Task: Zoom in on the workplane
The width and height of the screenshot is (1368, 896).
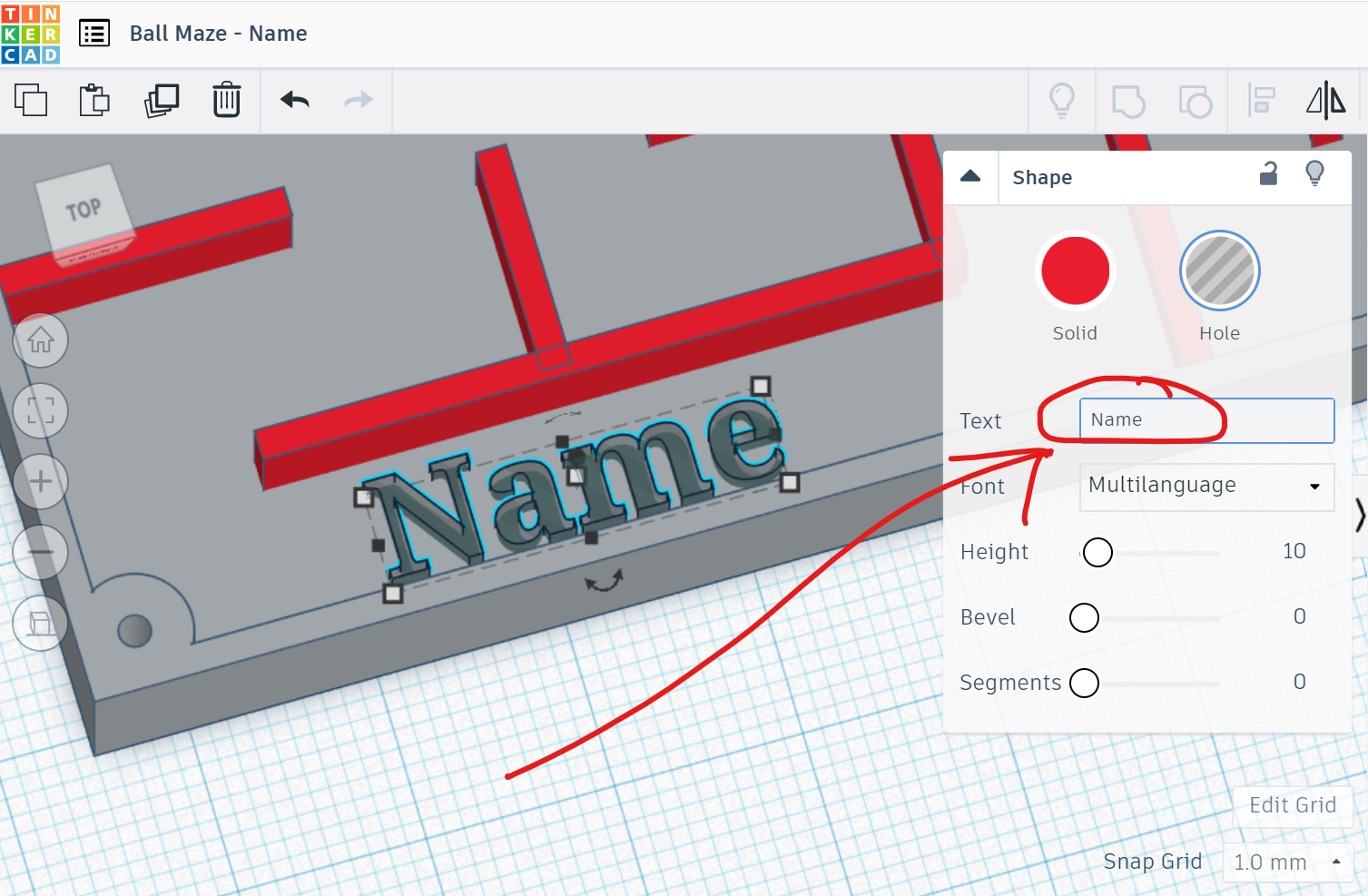Action: click(x=41, y=481)
